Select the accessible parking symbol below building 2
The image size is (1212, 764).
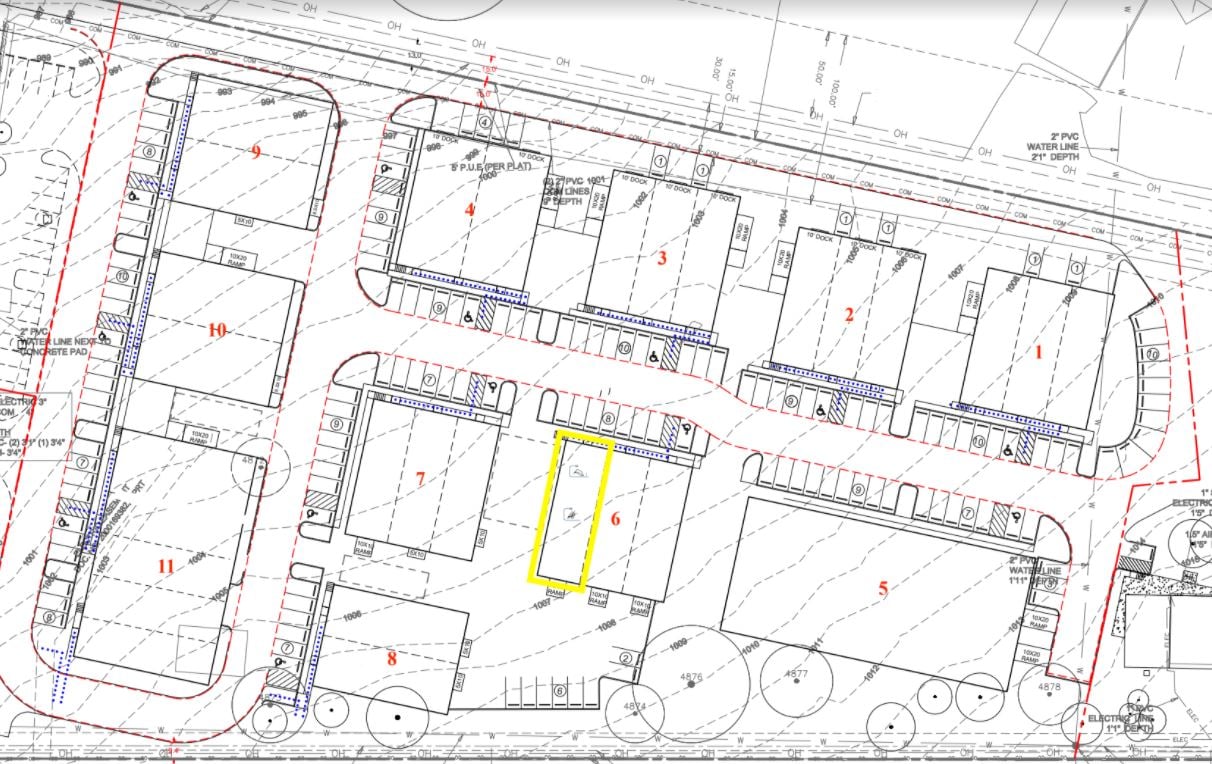pos(820,409)
